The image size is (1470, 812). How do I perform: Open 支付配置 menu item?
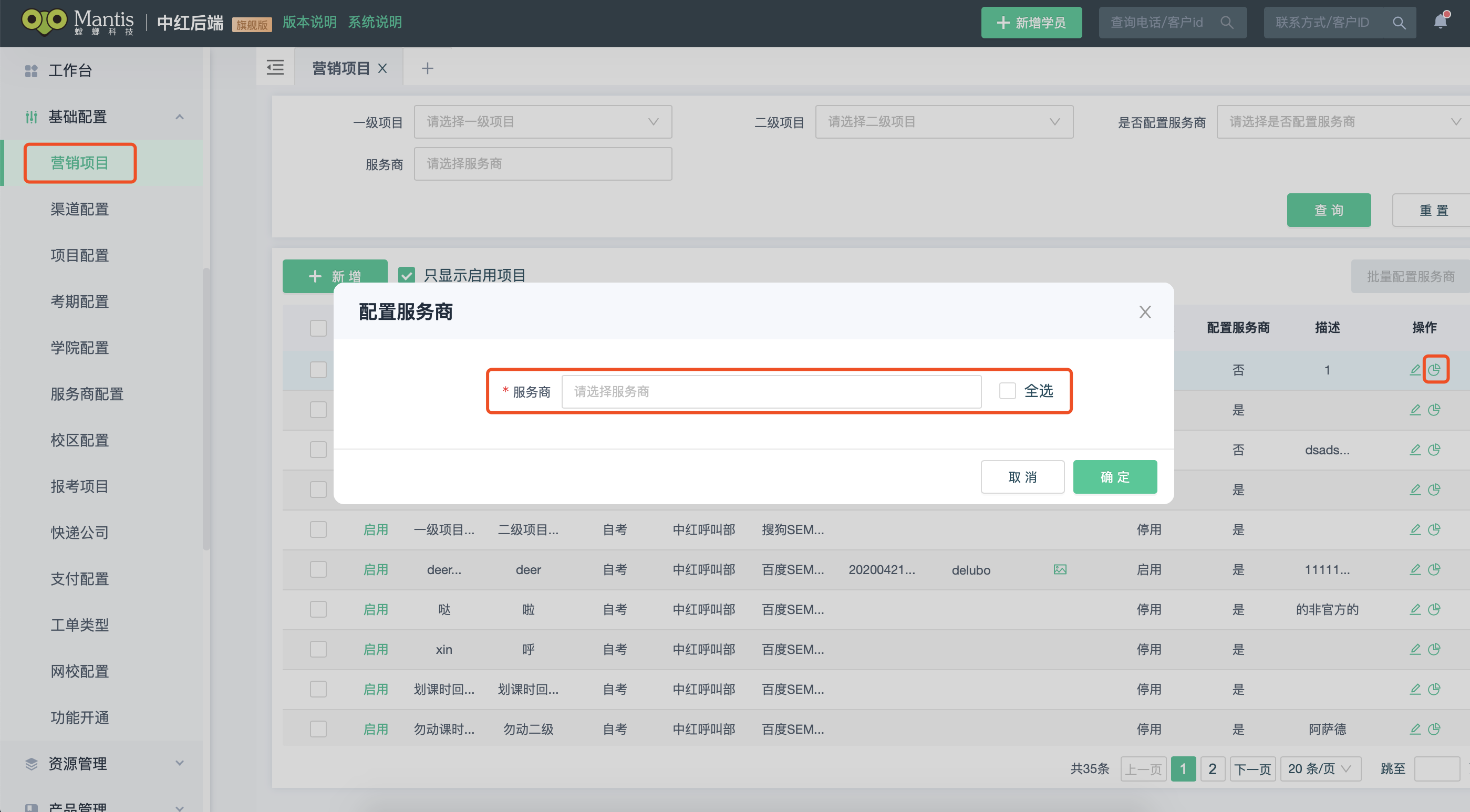[x=79, y=579]
